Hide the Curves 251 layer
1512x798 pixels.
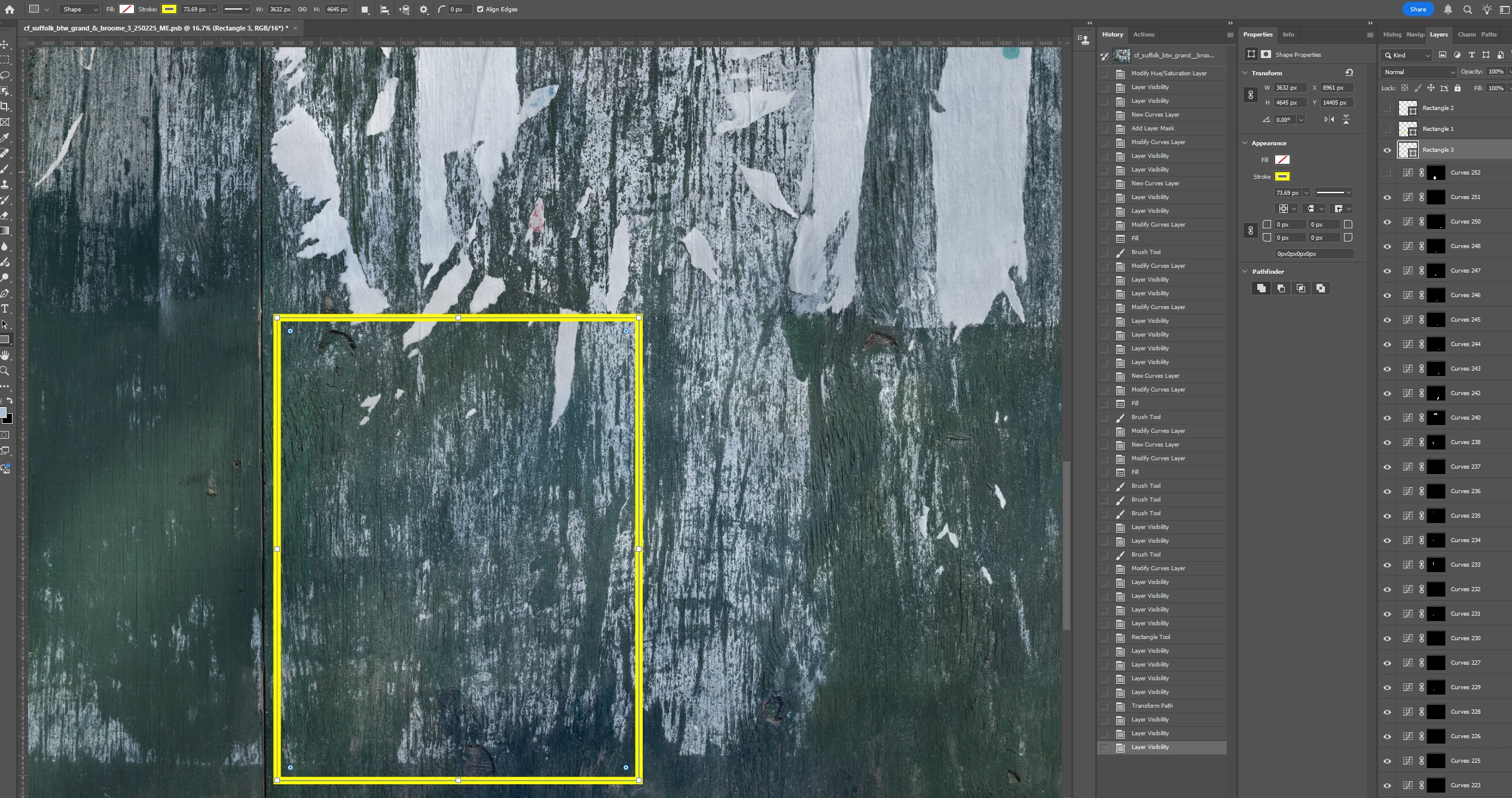point(1387,197)
